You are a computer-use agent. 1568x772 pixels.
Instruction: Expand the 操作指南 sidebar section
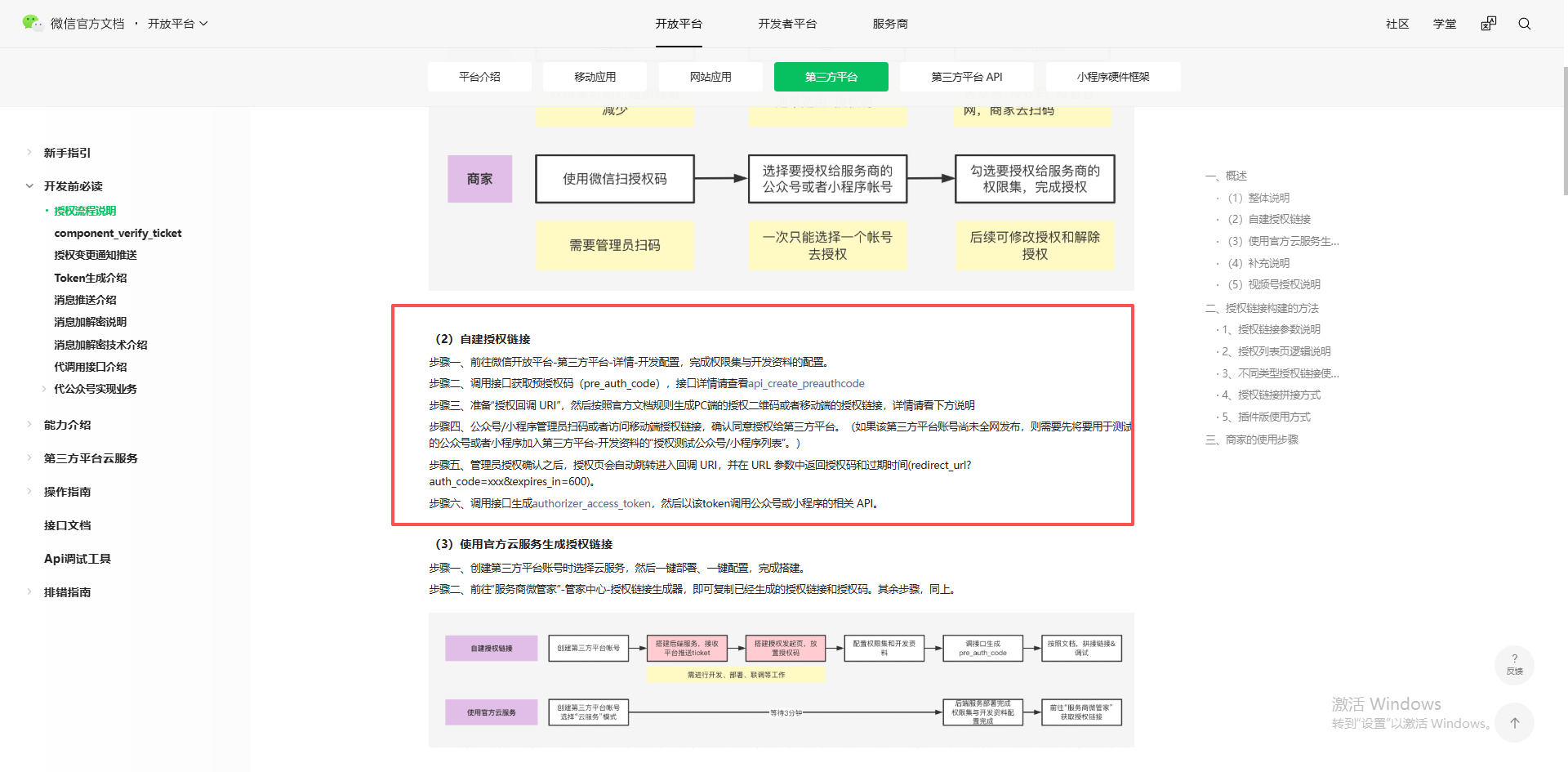click(x=29, y=492)
